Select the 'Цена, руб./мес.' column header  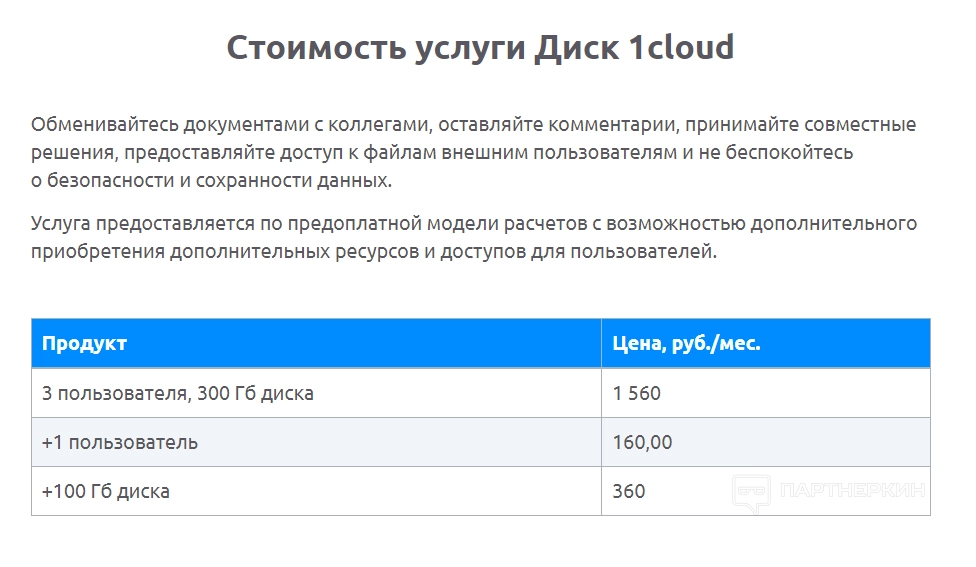(x=687, y=344)
